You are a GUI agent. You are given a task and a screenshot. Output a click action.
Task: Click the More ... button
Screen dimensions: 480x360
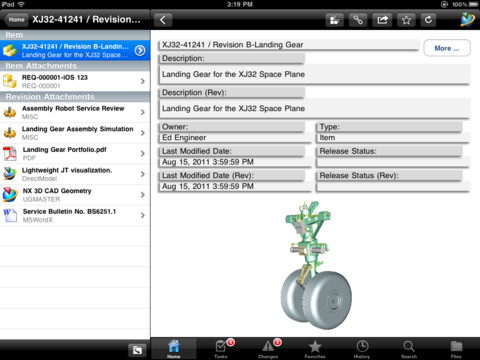click(447, 48)
